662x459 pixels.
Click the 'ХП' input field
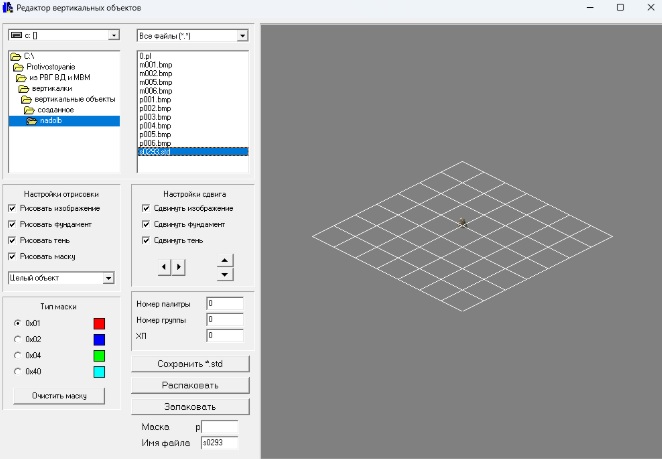click(225, 335)
